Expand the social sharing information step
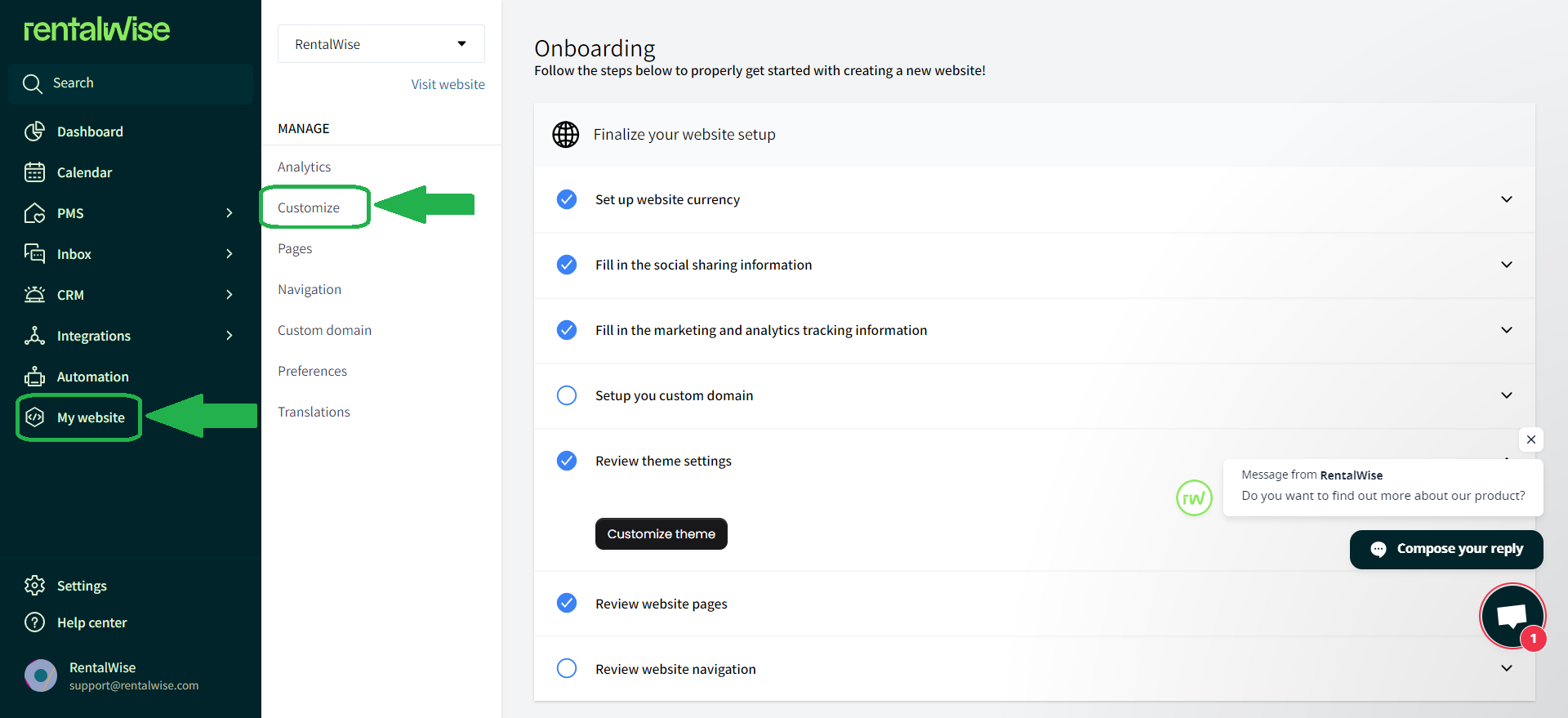 (1506, 265)
